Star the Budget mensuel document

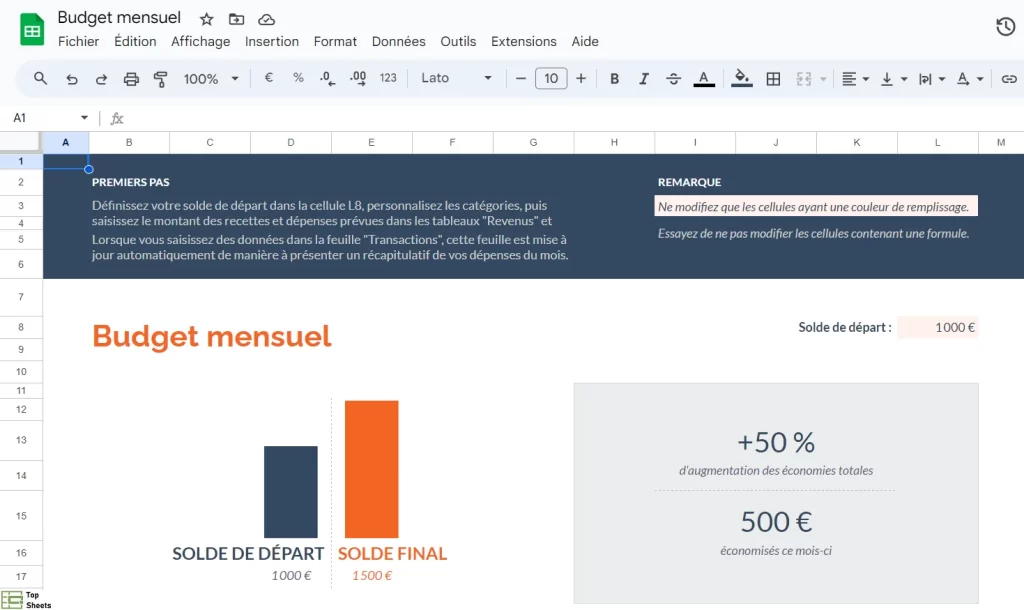click(206, 20)
